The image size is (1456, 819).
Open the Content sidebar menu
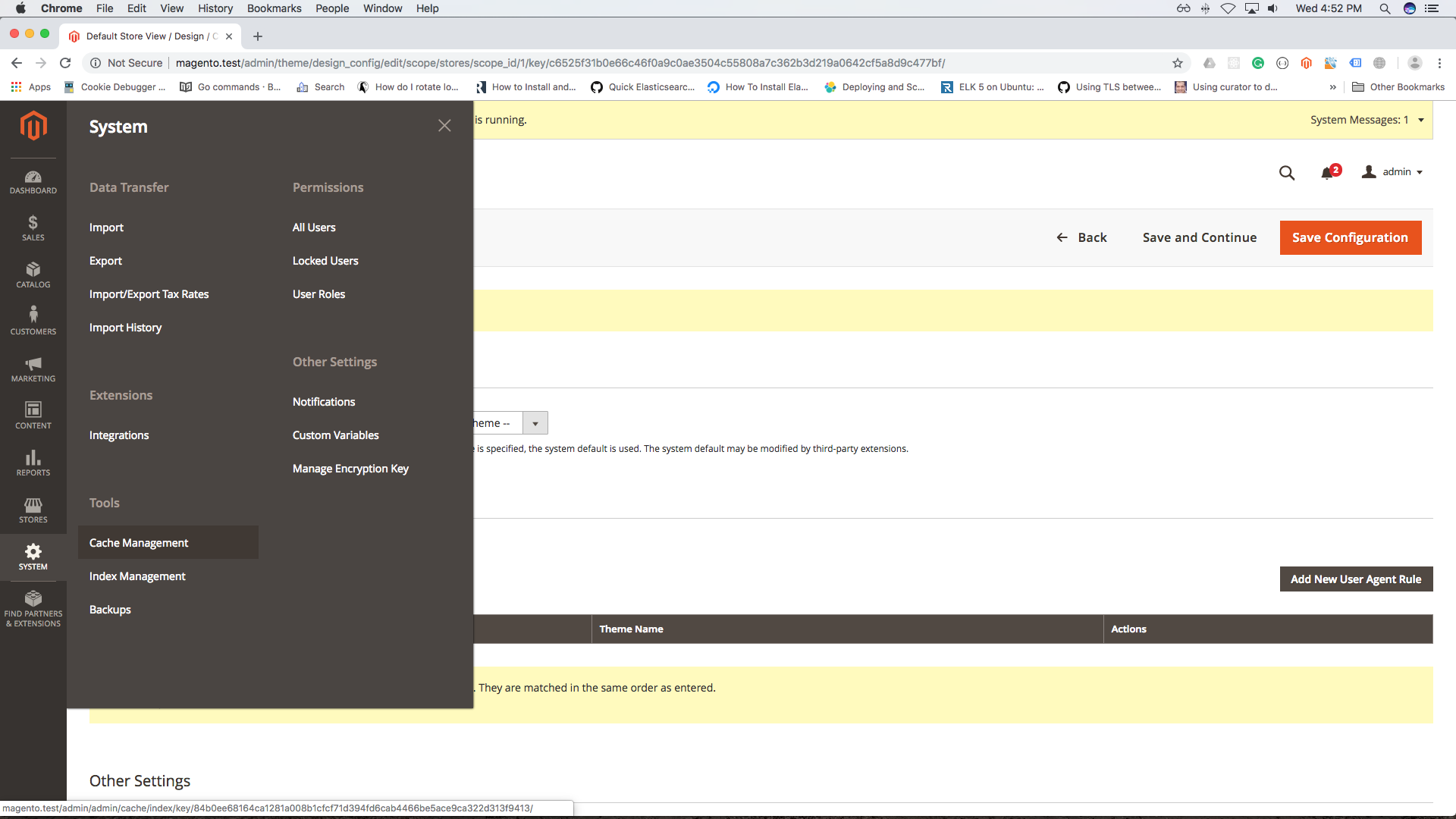point(33,416)
